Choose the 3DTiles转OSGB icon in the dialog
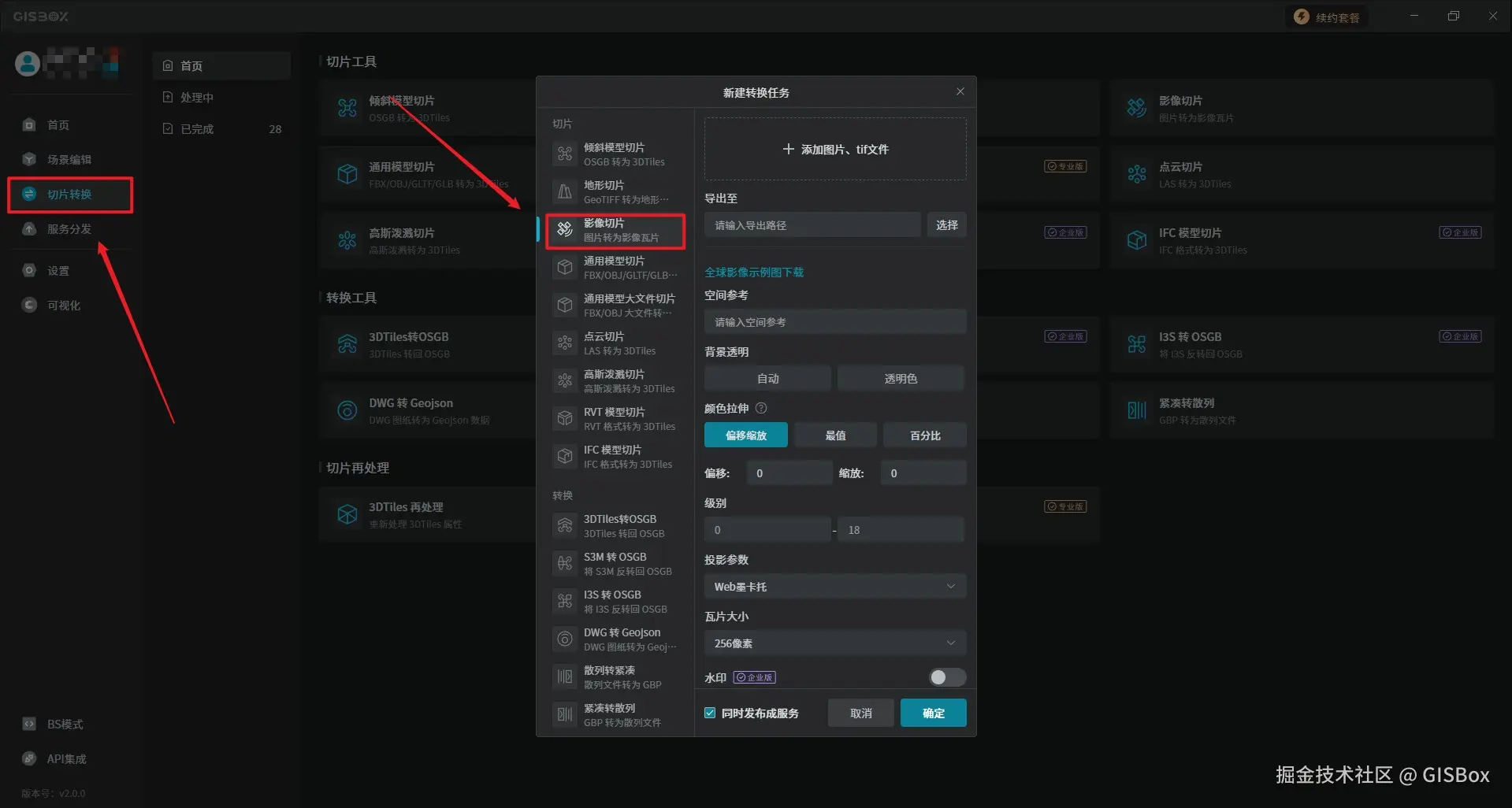Image resolution: width=1512 pixels, height=808 pixels. (x=565, y=525)
